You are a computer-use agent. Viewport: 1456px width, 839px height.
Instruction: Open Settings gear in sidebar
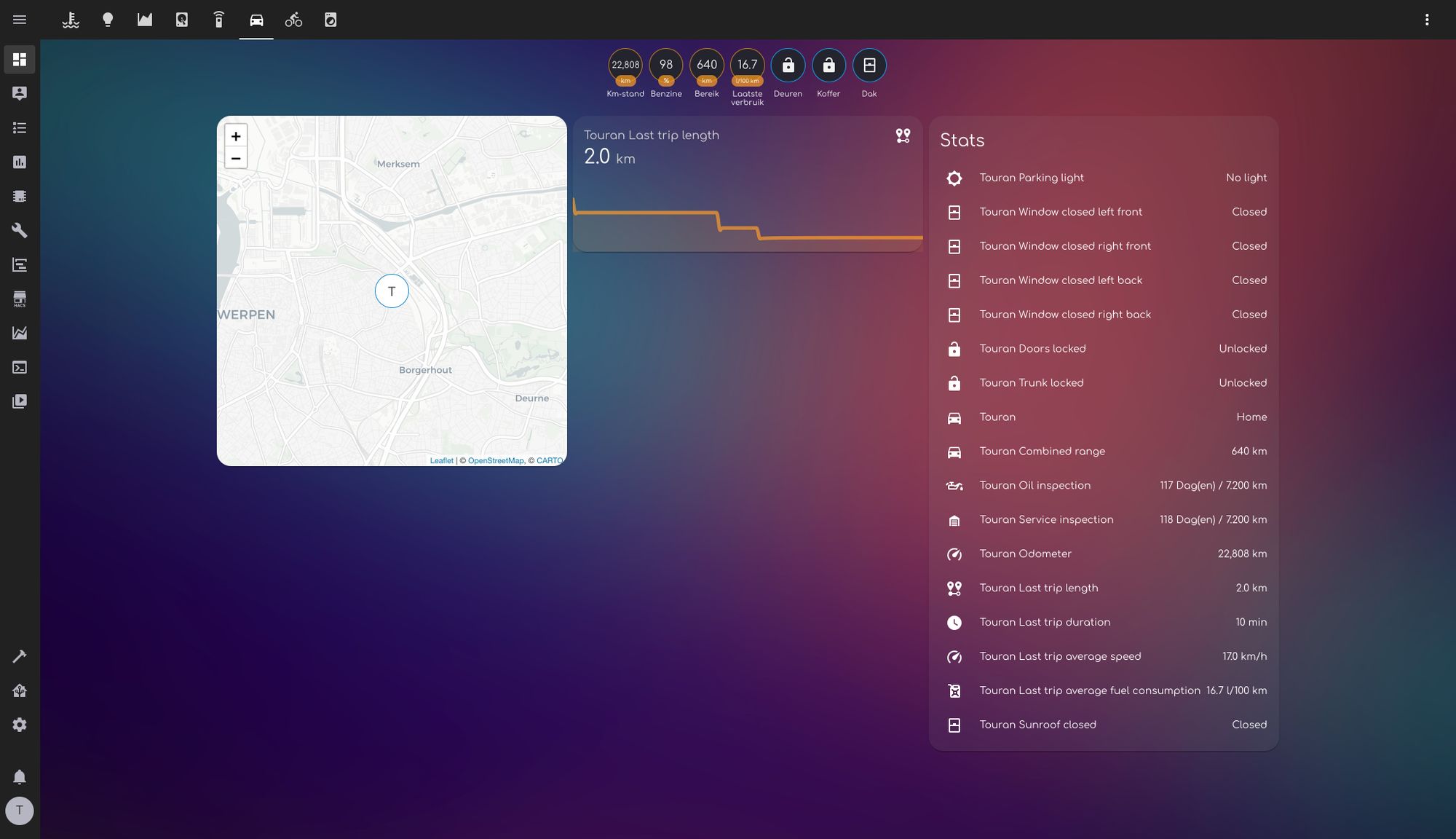(x=20, y=725)
